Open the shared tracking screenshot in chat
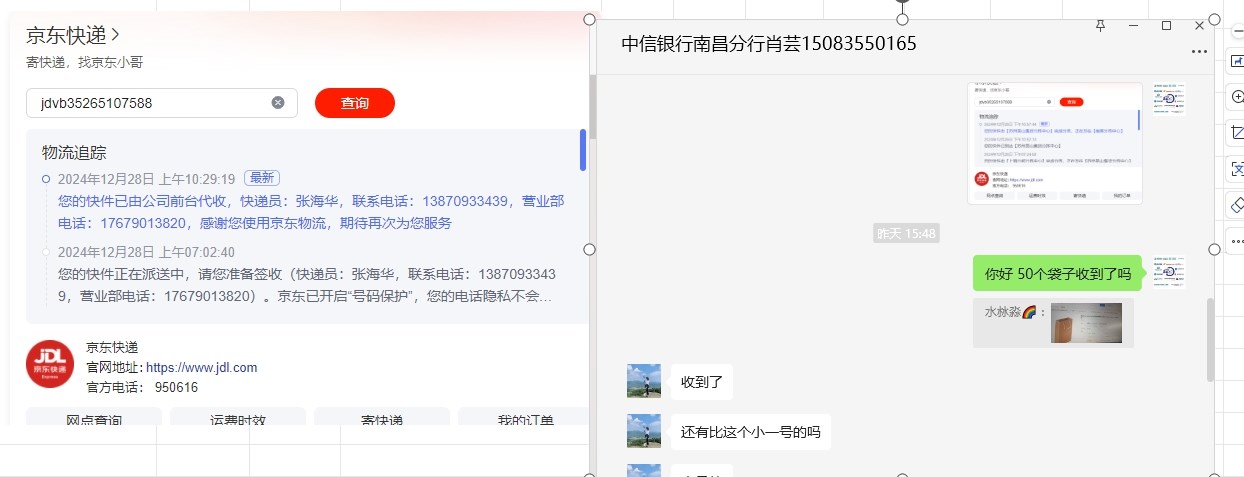This screenshot has height=477, width=1244. 1055,143
